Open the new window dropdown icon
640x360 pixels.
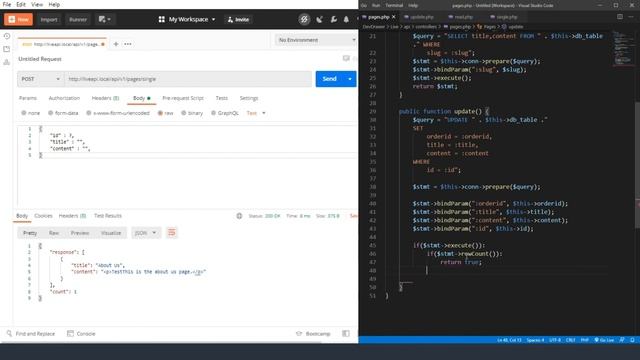104,19
